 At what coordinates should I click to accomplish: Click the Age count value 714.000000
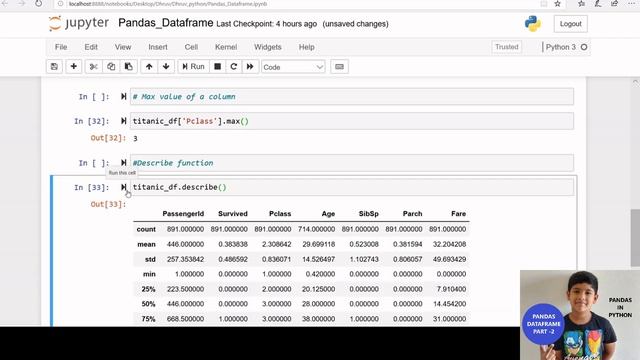pyautogui.click(x=316, y=229)
